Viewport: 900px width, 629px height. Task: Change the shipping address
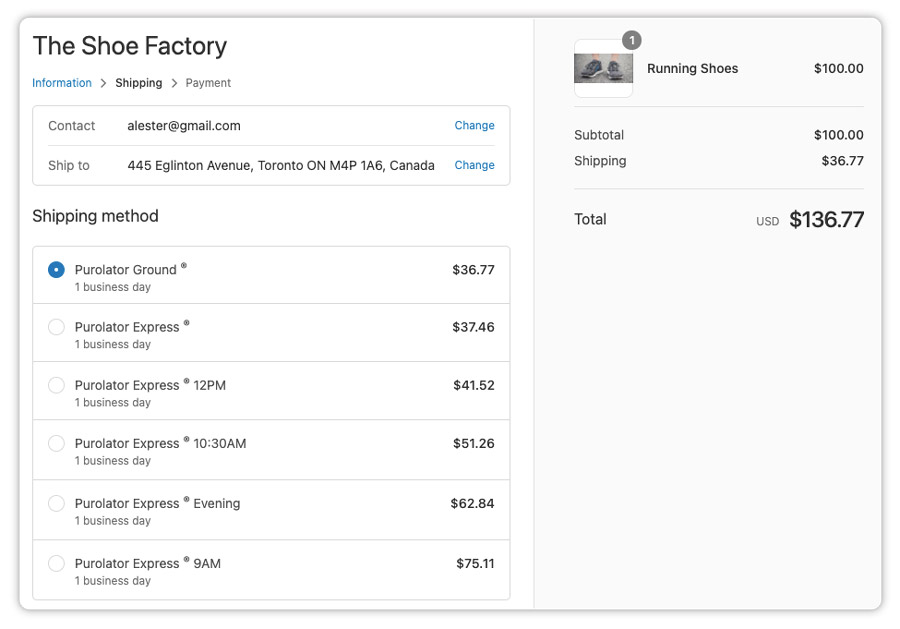[x=474, y=165]
